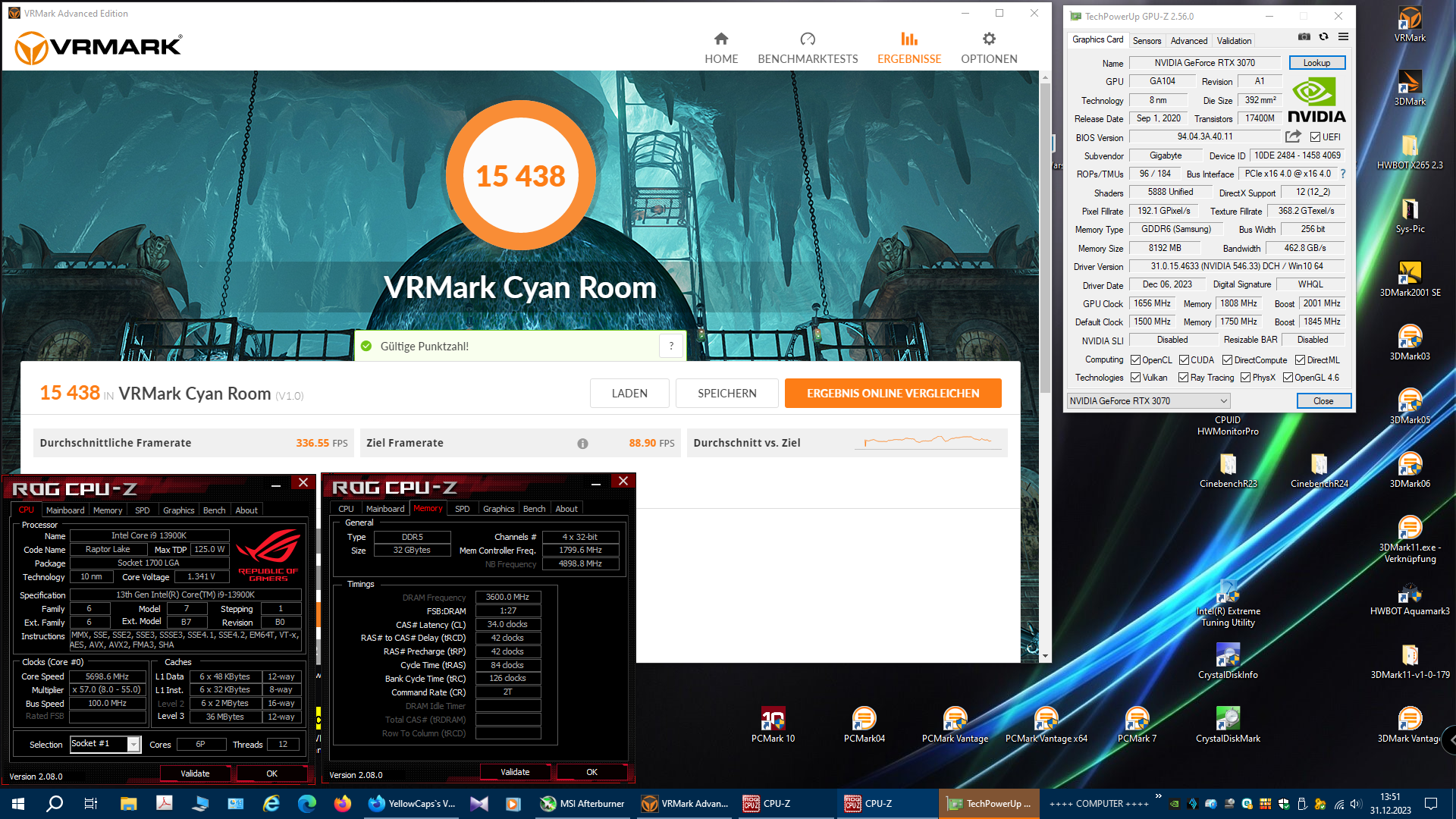Click the BIOS export share icon in GPU-Z
The image size is (1456, 819).
1293,136
